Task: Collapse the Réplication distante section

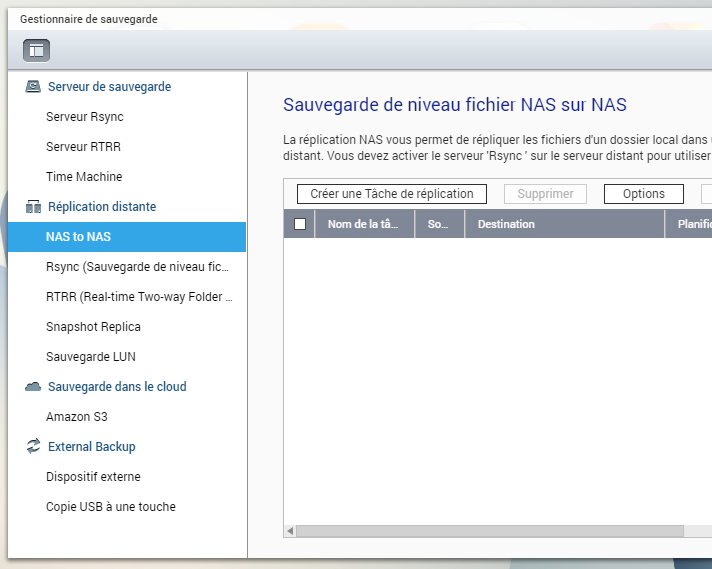Action: pos(102,207)
